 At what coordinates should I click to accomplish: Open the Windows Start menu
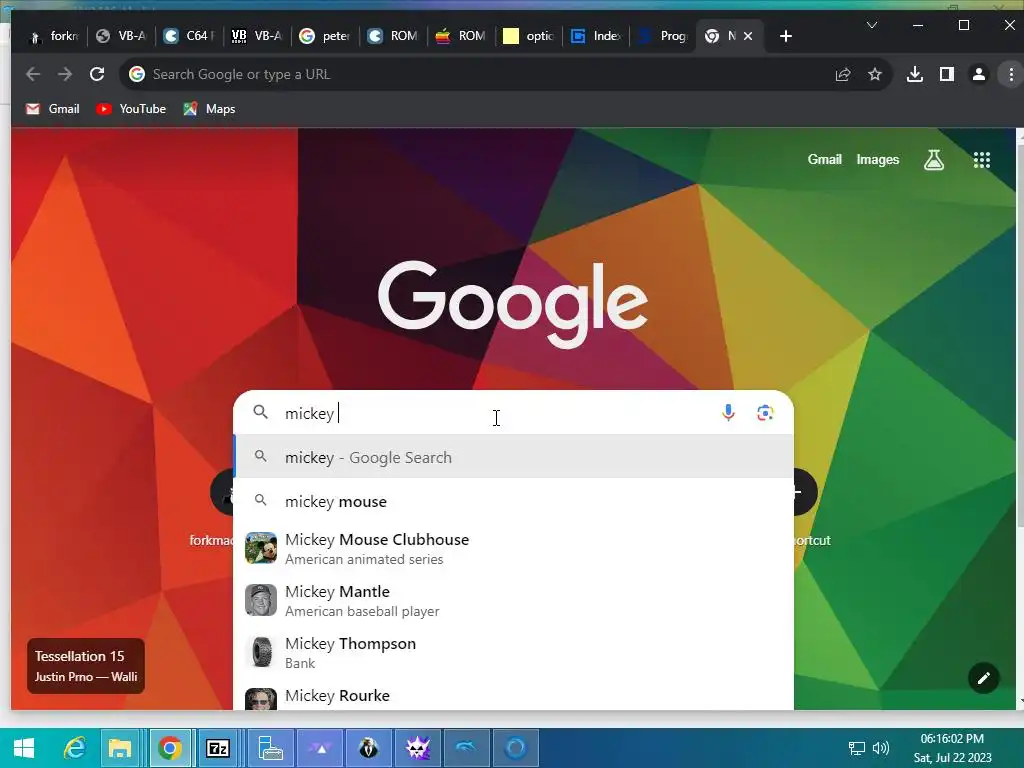[x=24, y=748]
